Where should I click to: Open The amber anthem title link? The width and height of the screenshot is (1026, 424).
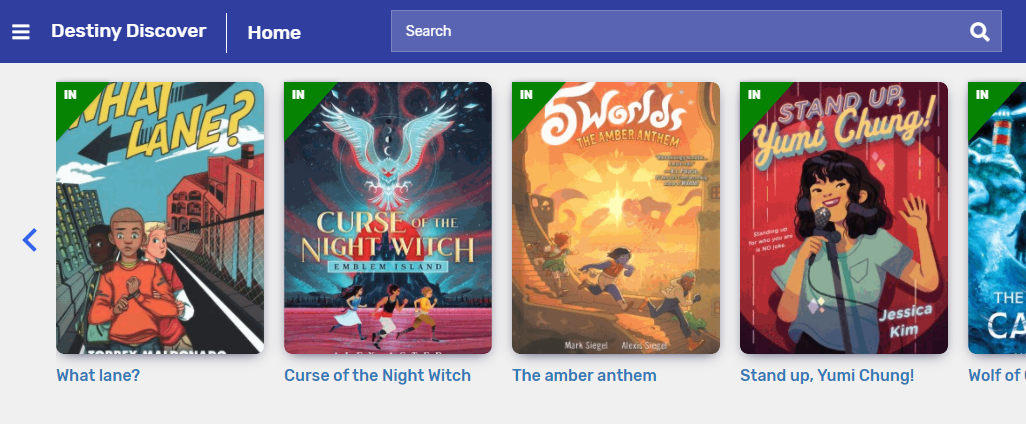pos(584,376)
